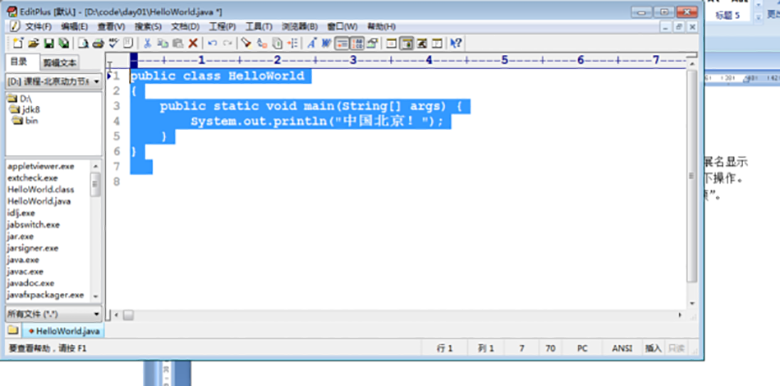
Task: Open the 工具(T) menu
Action: tap(259, 26)
